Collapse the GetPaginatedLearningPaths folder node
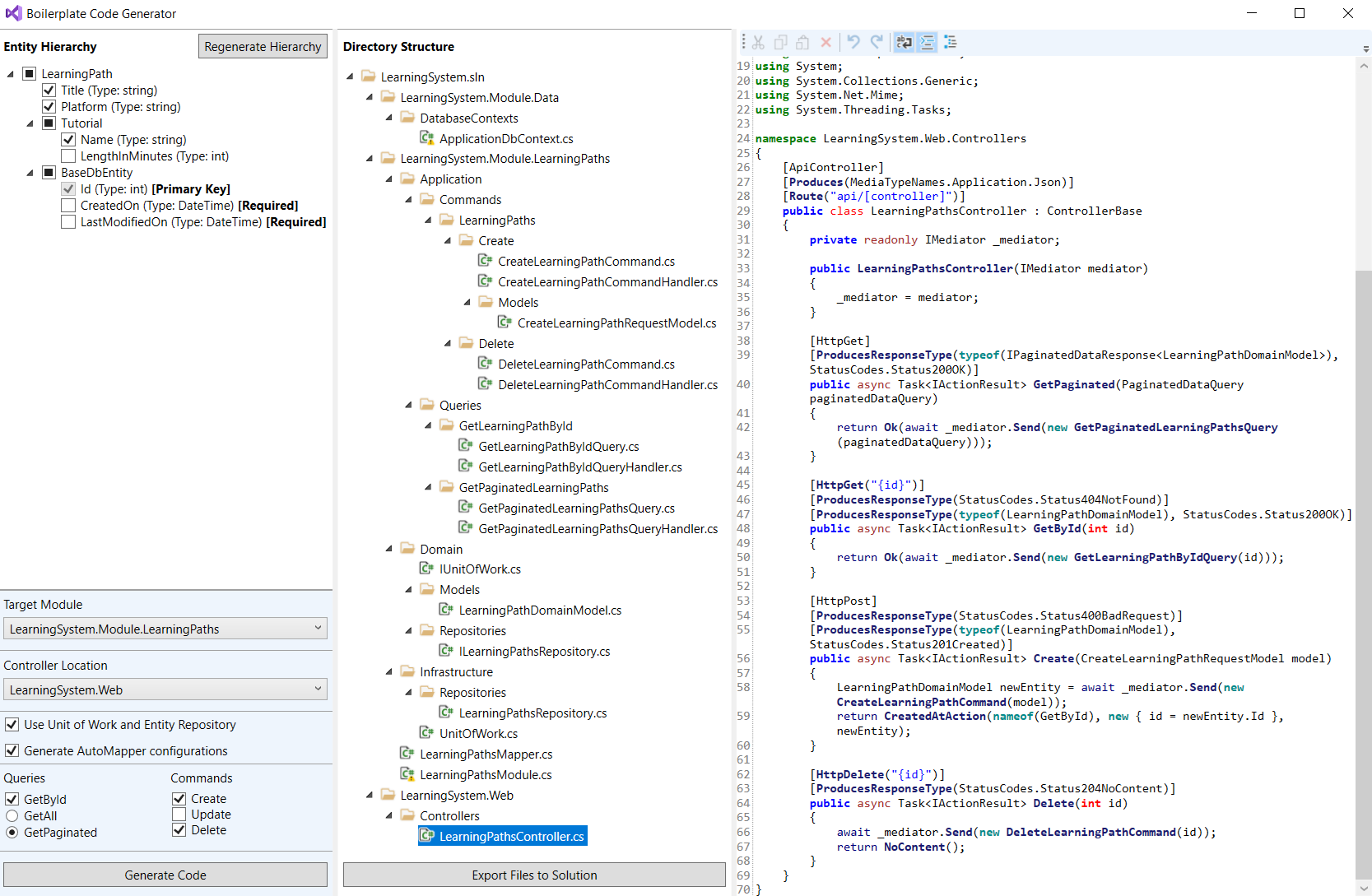Viewport: 1372px width, 896px height. (x=429, y=487)
